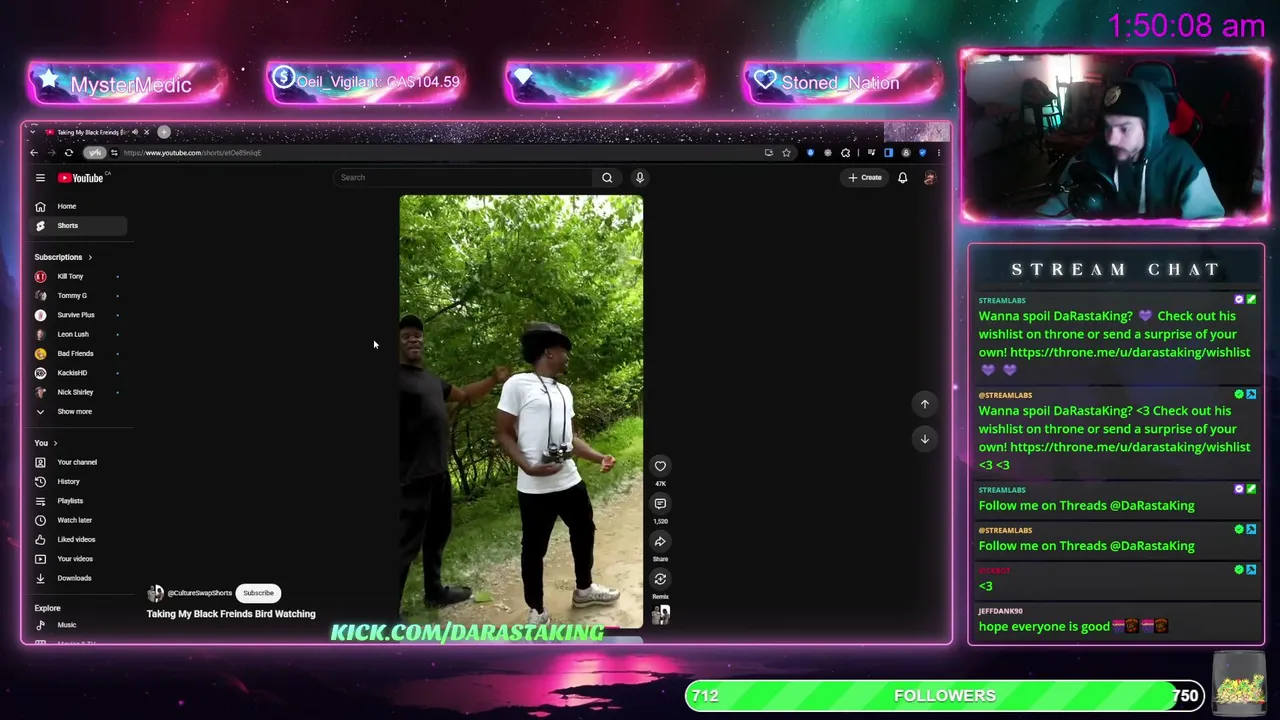Open the browser extensions puzzle icon

click(x=846, y=153)
